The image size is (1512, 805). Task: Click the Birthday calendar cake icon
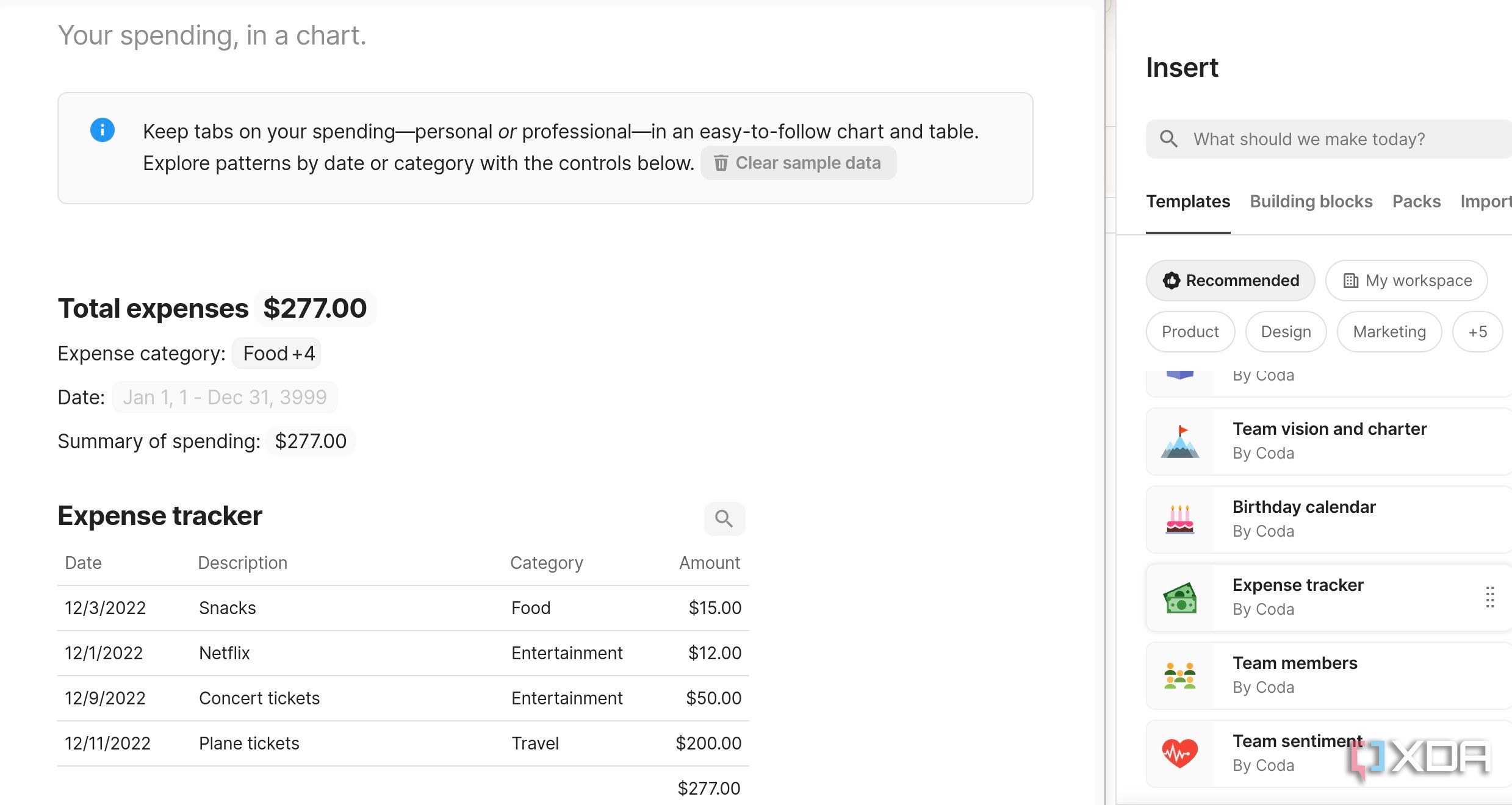[1179, 520]
